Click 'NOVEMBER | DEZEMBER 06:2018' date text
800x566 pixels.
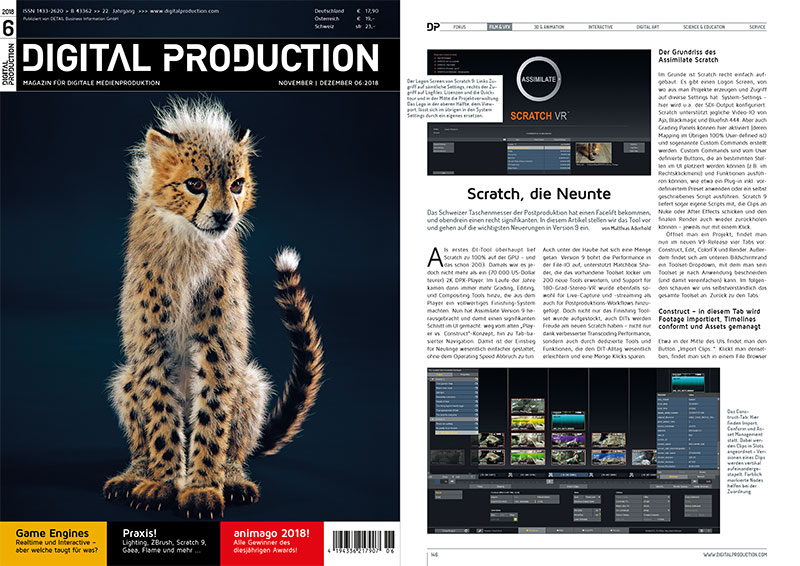pyautogui.click(x=328, y=83)
